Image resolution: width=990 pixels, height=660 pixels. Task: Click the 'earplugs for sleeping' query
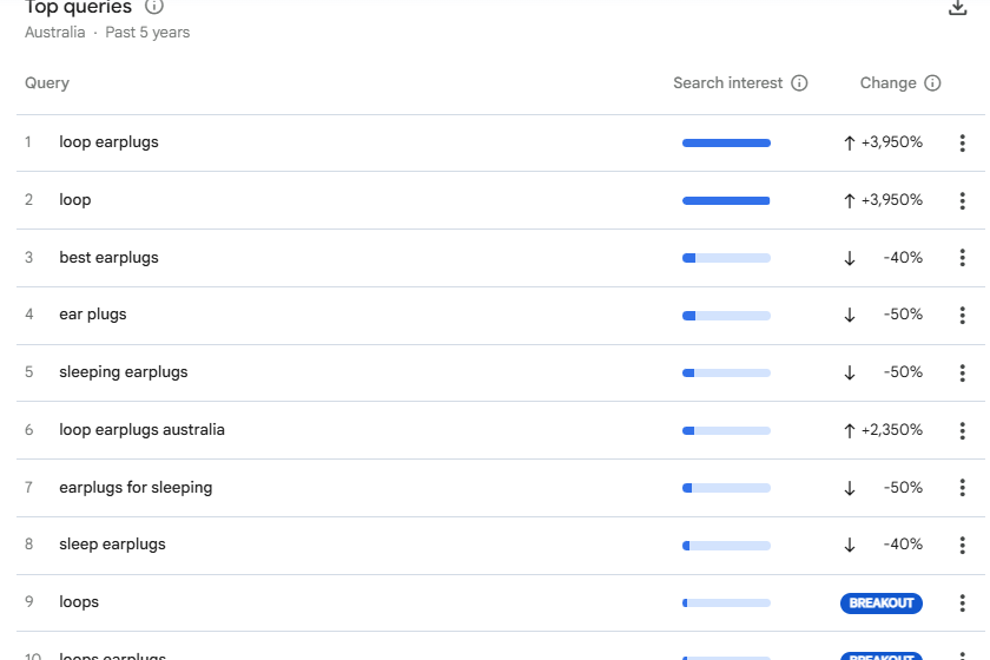tap(136, 488)
